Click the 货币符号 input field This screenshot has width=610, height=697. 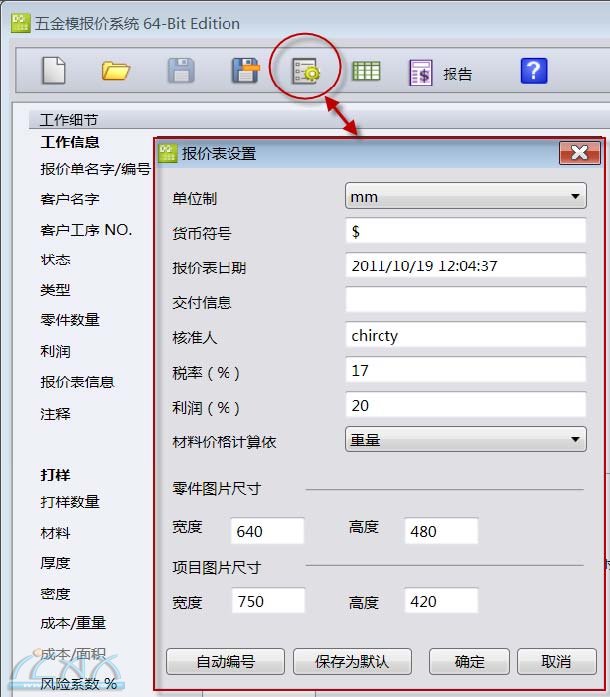point(466,231)
